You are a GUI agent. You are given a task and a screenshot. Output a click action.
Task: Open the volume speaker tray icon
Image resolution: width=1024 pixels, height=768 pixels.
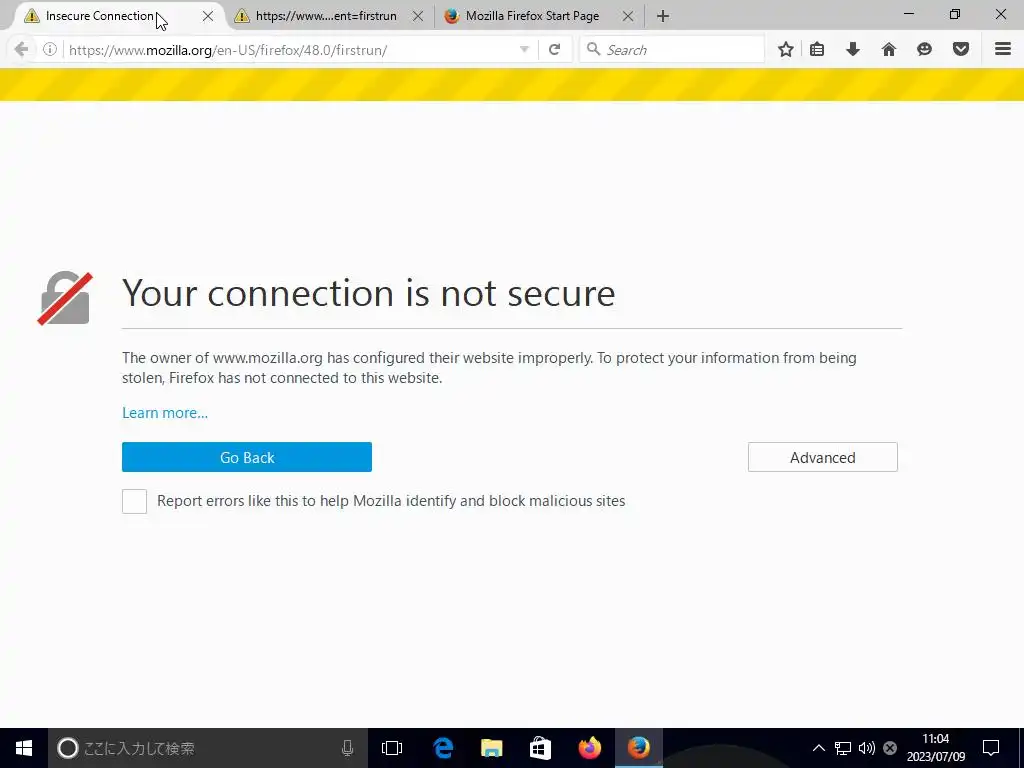point(867,748)
